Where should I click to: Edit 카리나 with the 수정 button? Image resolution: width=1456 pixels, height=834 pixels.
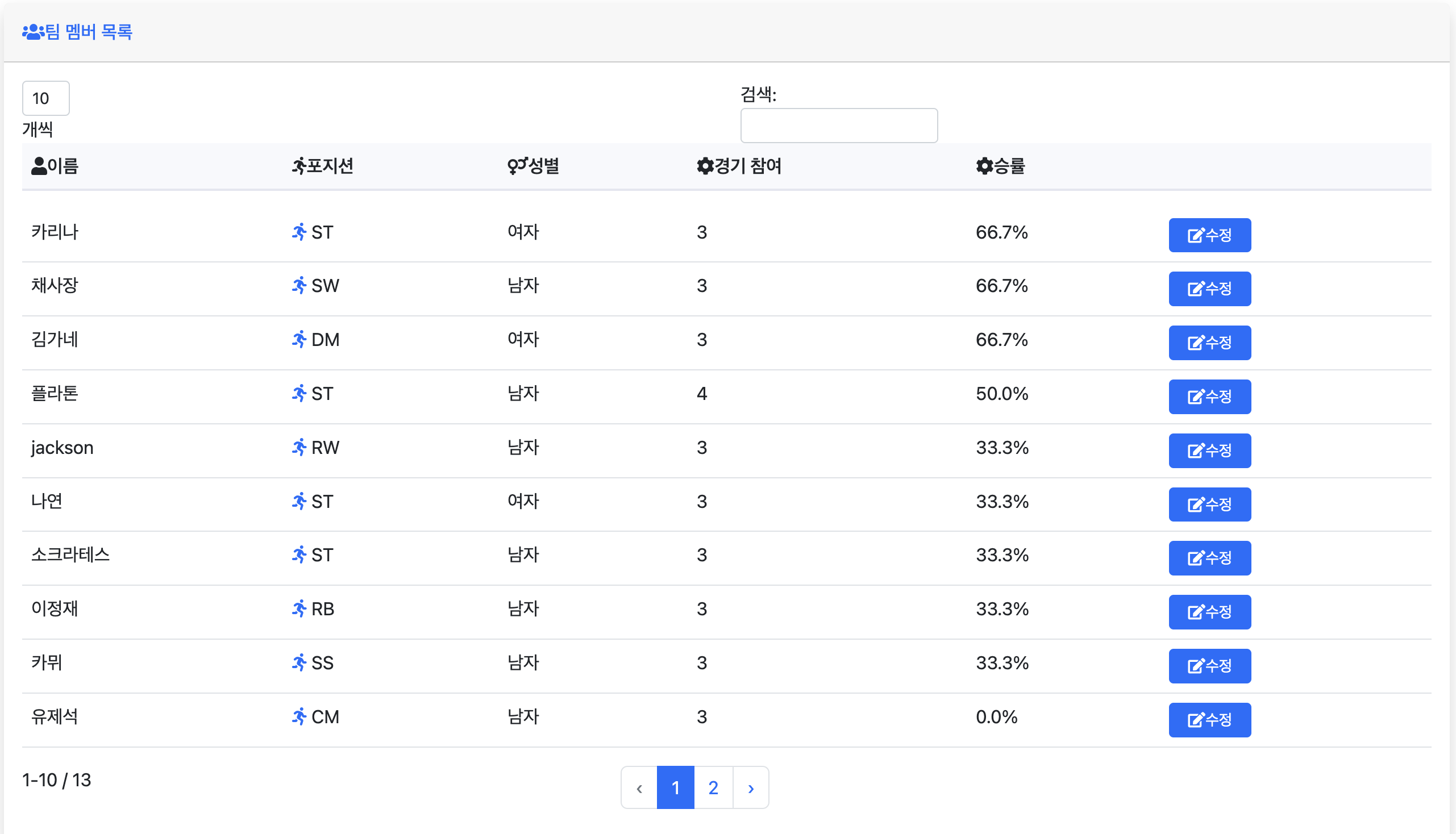(1209, 235)
